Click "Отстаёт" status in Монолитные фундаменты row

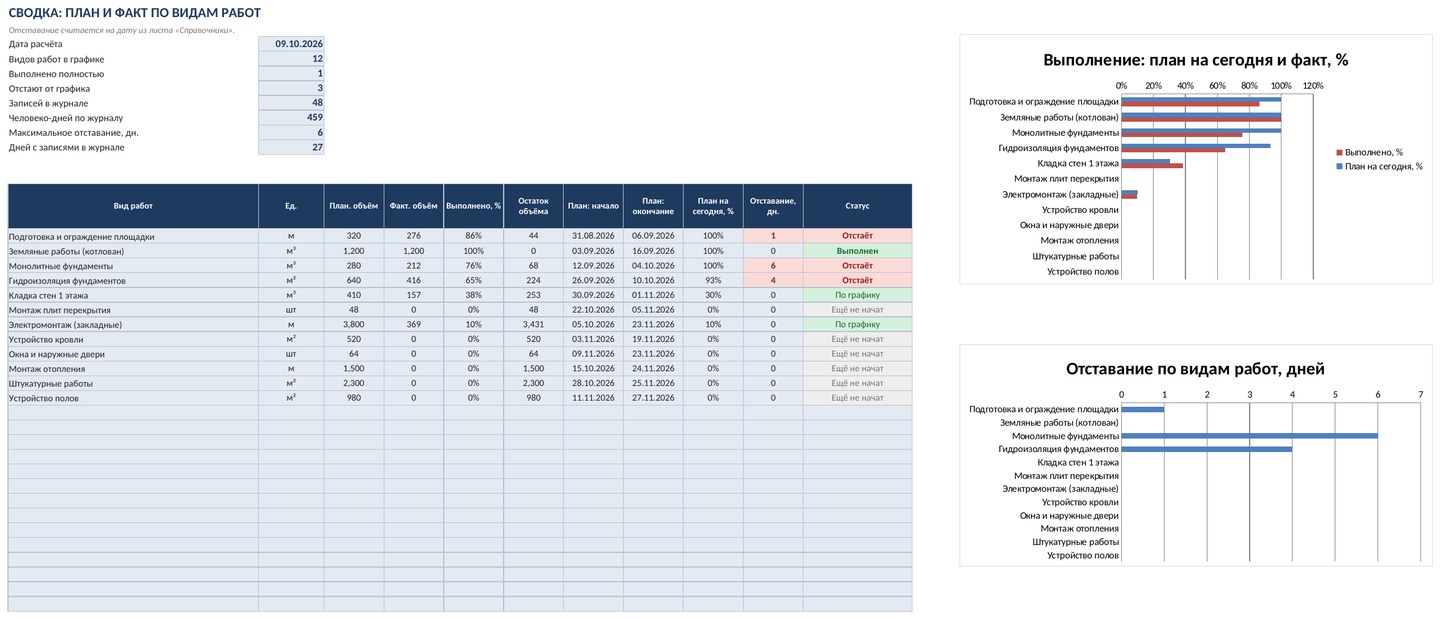tap(858, 266)
